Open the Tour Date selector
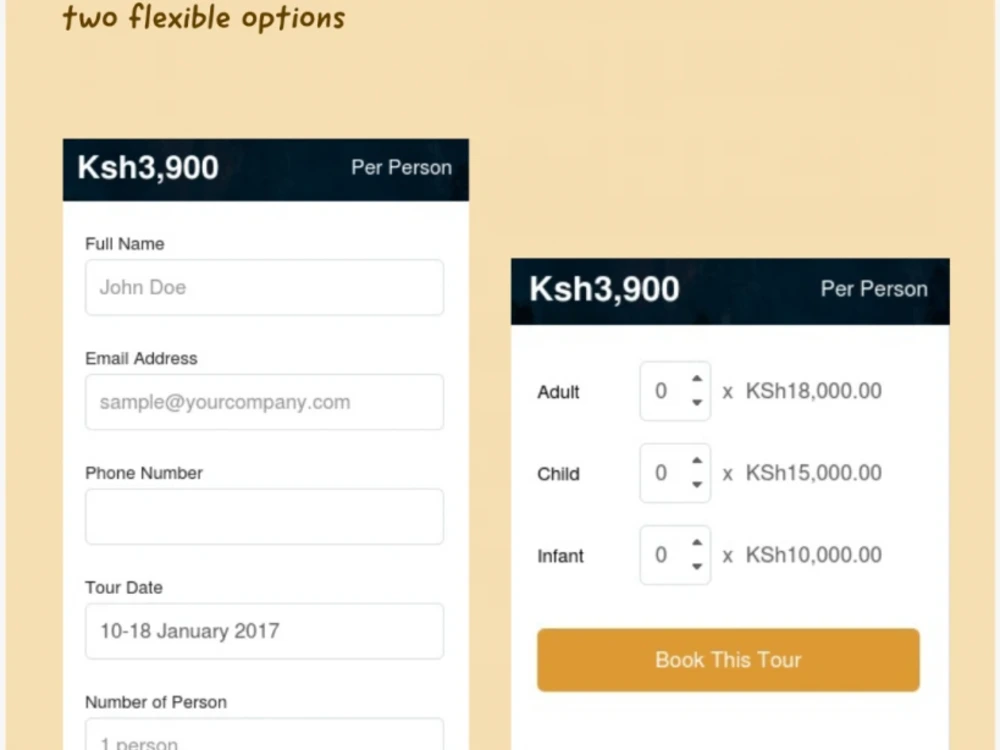 pos(264,631)
